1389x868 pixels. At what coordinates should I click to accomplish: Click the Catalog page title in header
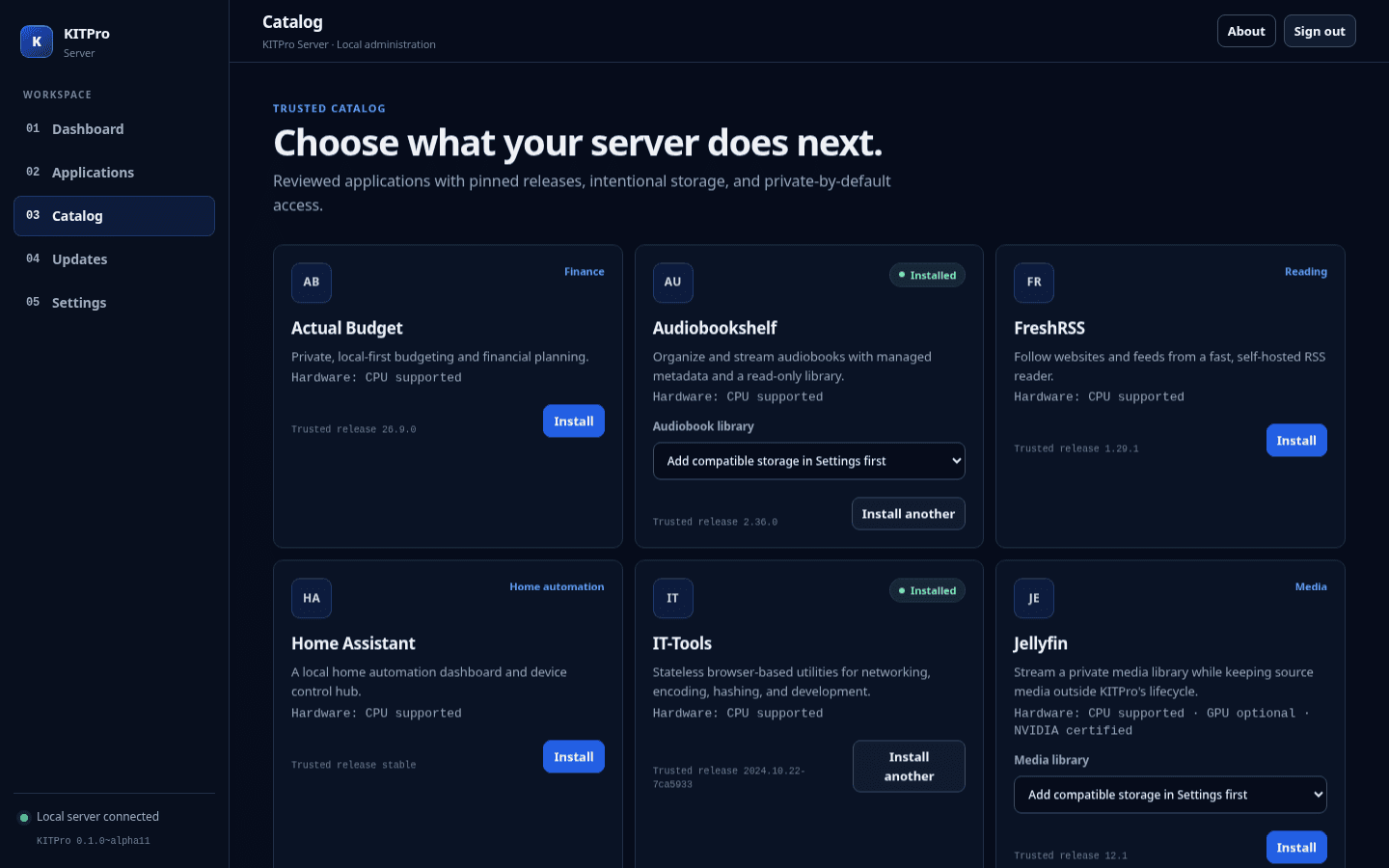click(292, 22)
